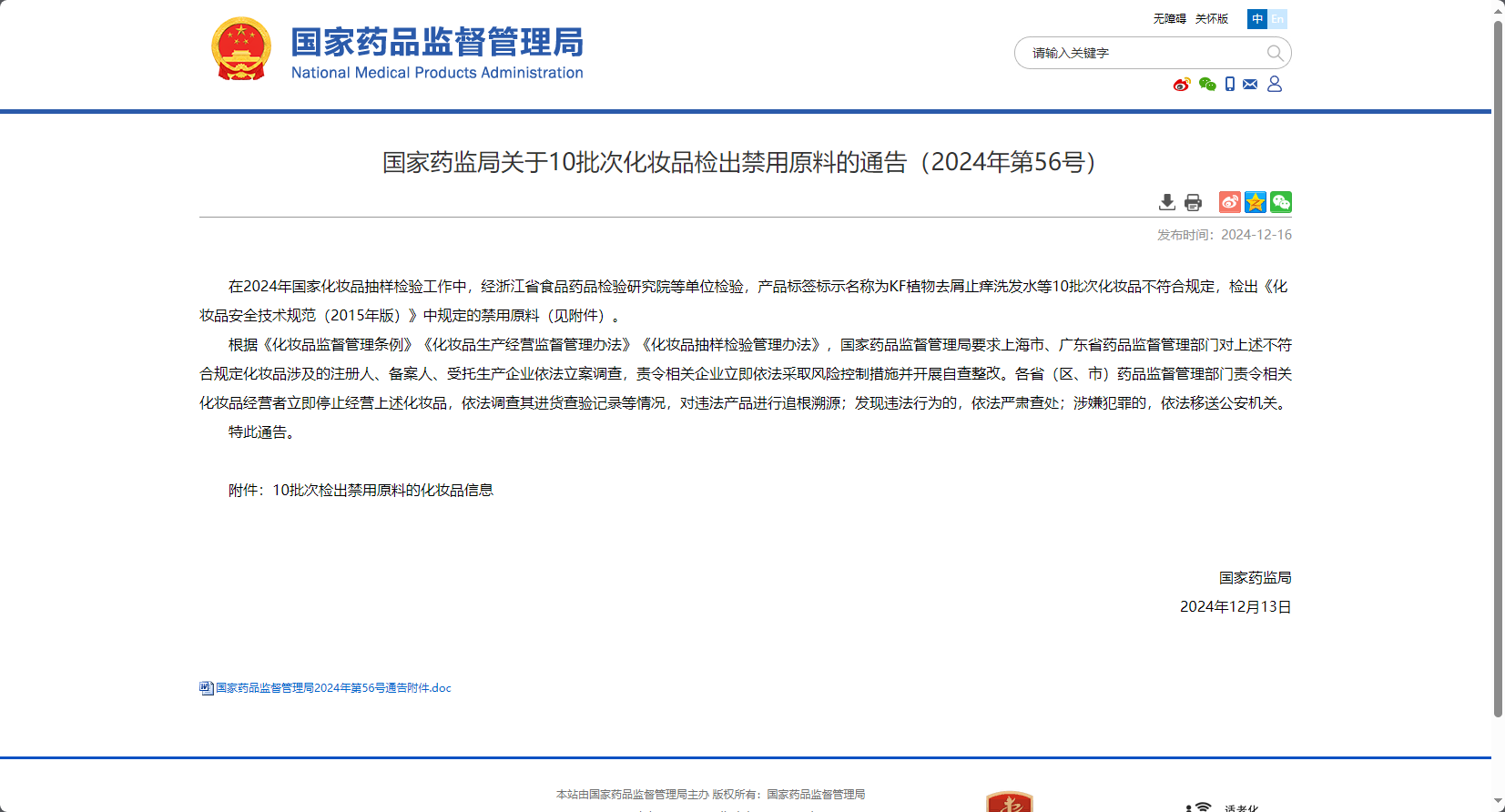Switch to the 关怀版 care version
Viewport: 1505px width, 812px height.
tap(1211, 19)
